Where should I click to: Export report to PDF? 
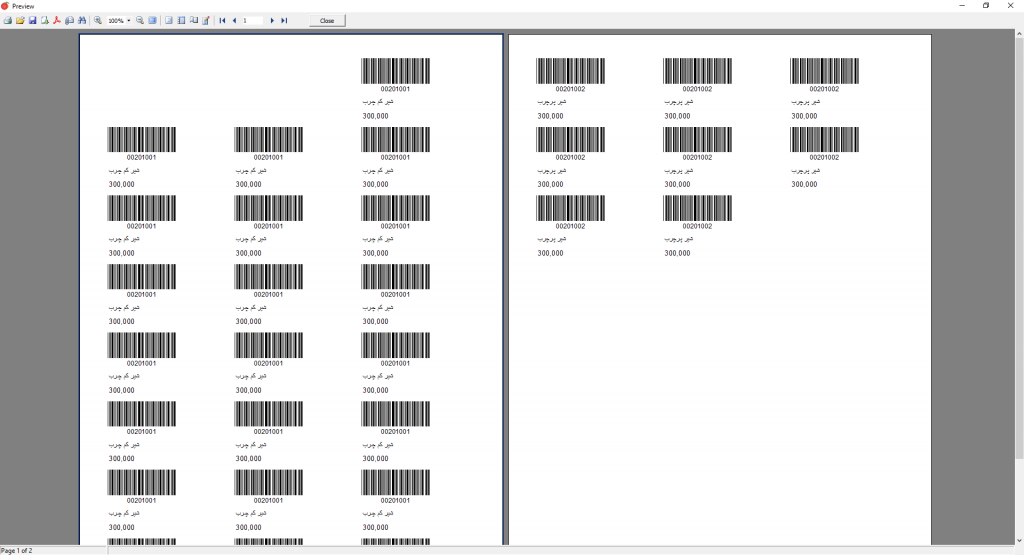(x=57, y=20)
